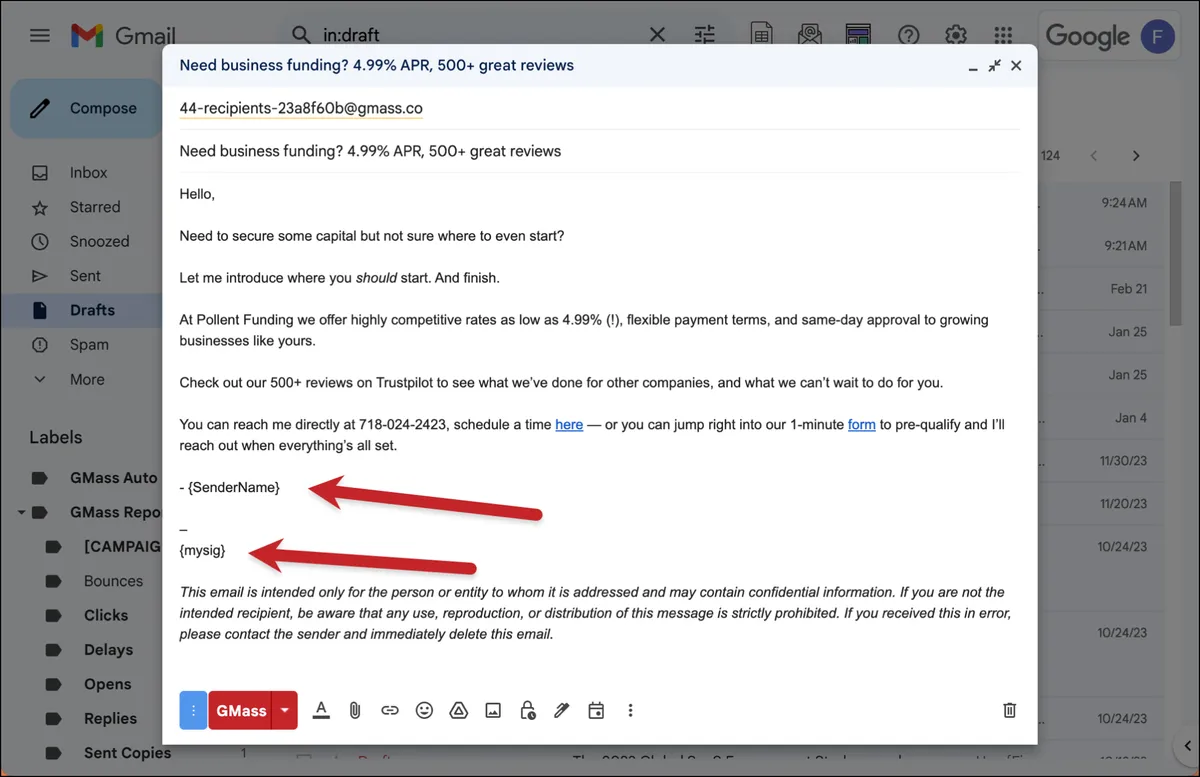This screenshot has width=1200, height=777.
Task: Open text formatting options
Action: (x=321, y=710)
